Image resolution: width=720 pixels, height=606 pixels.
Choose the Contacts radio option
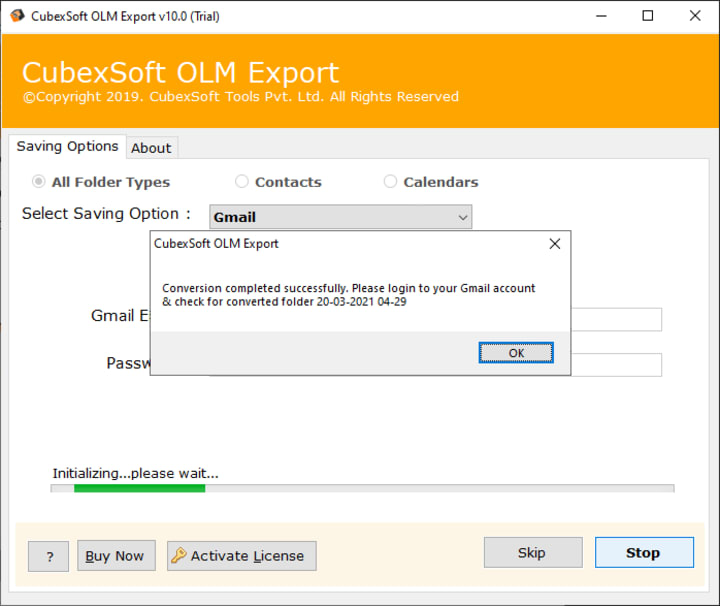[242, 181]
